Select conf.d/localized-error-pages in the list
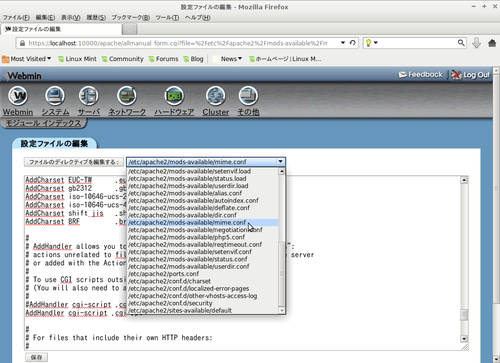The width and height of the screenshot is (500, 363). click(203, 289)
